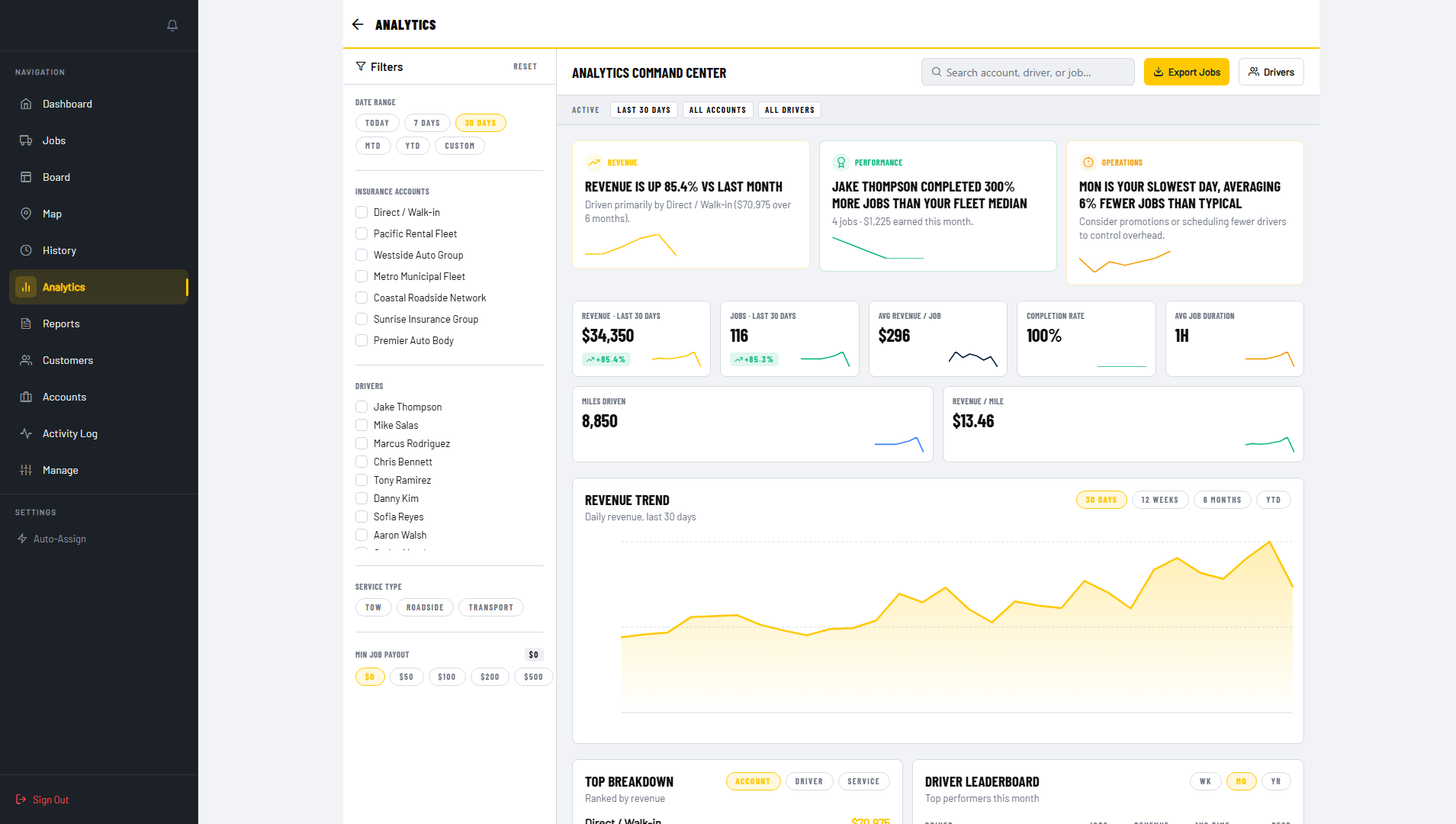Tick Sofia Reyes driver checkbox
The image size is (1456, 824).
[362, 517]
